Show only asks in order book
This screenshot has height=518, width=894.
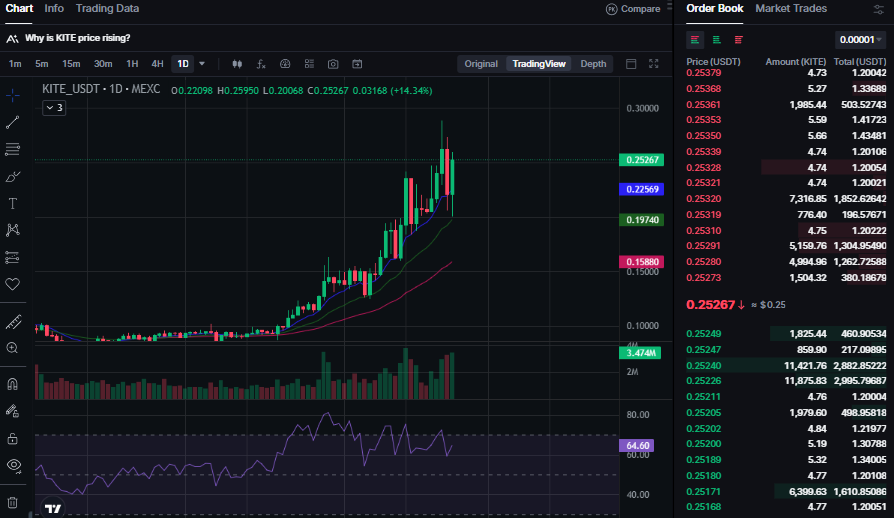[x=738, y=39]
